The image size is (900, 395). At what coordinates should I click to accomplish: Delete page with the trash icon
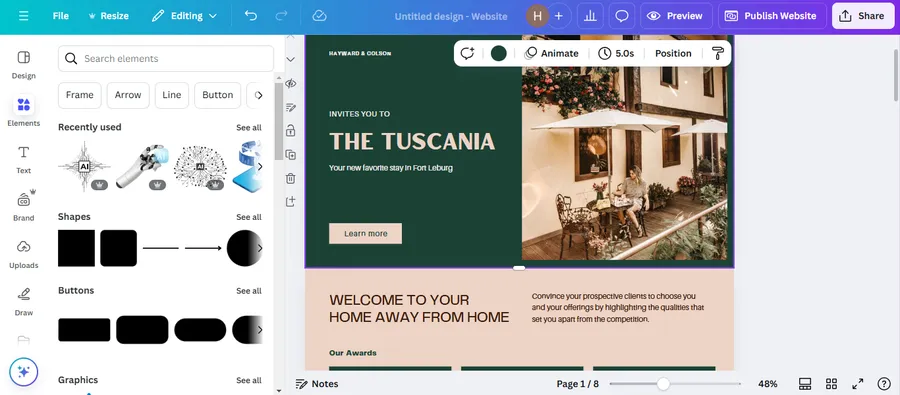click(x=290, y=178)
